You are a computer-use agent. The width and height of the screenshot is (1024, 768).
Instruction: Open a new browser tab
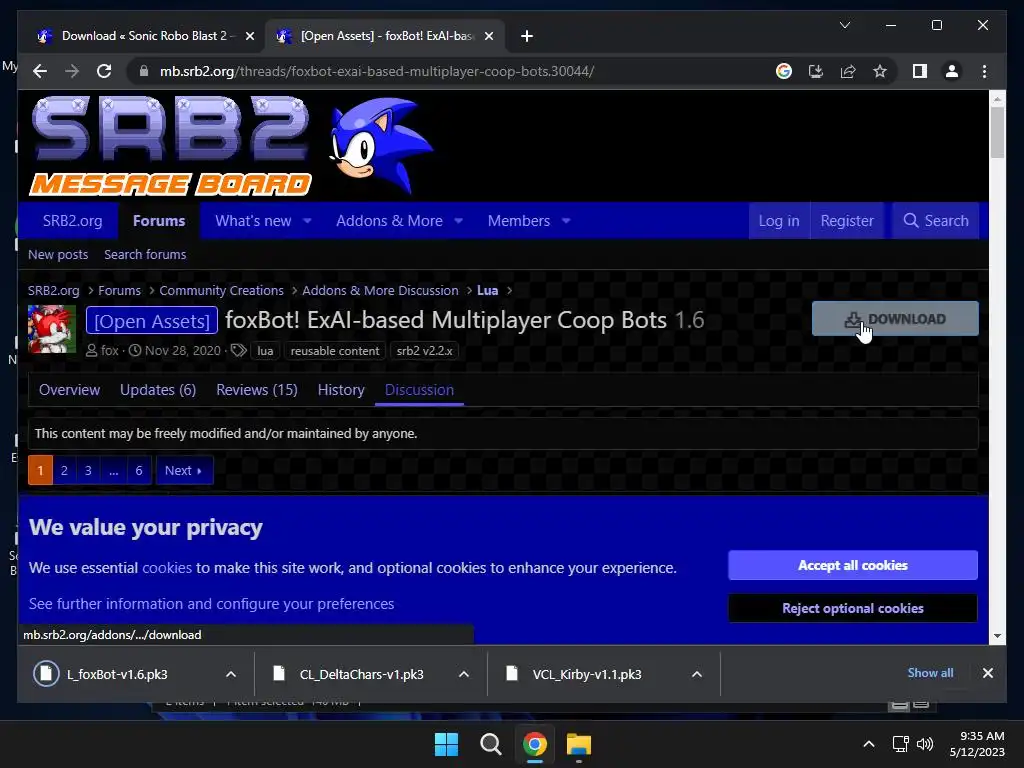tap(527, 36)
